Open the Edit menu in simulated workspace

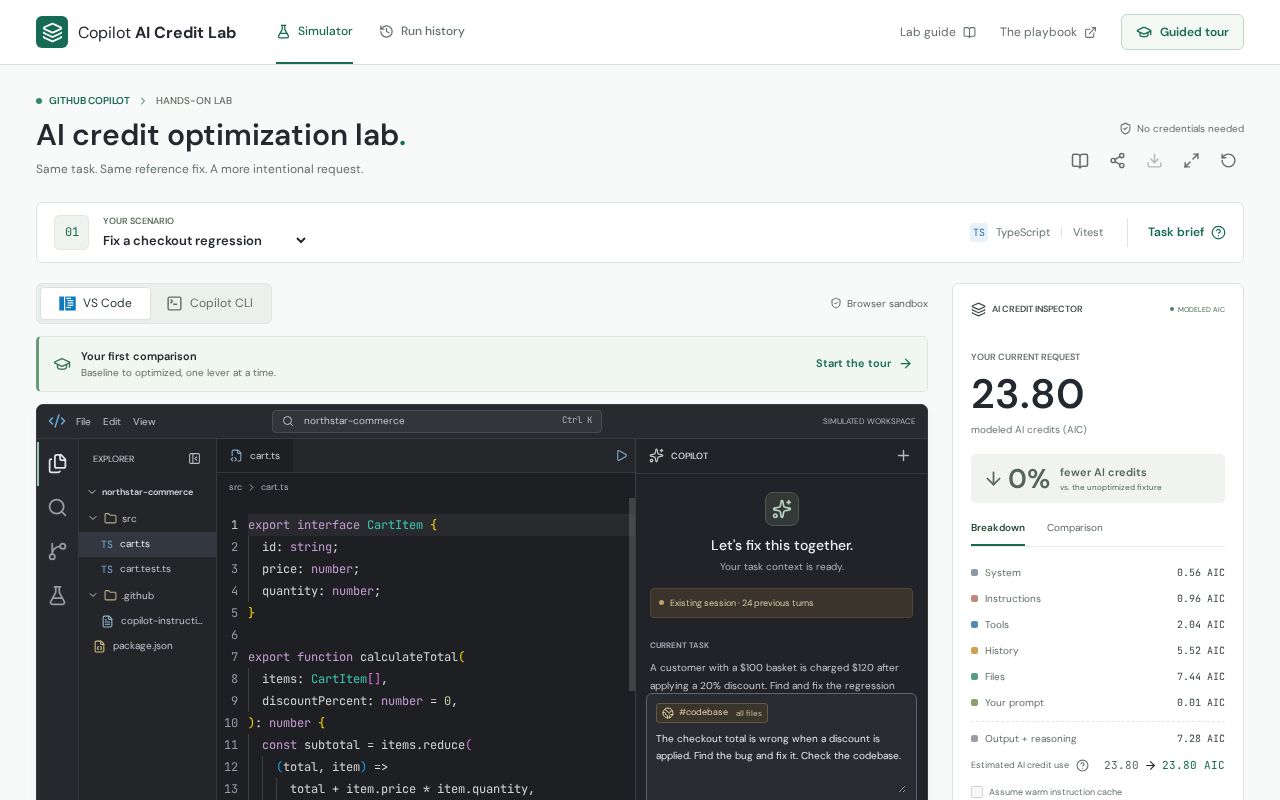(x=112, y=422)
